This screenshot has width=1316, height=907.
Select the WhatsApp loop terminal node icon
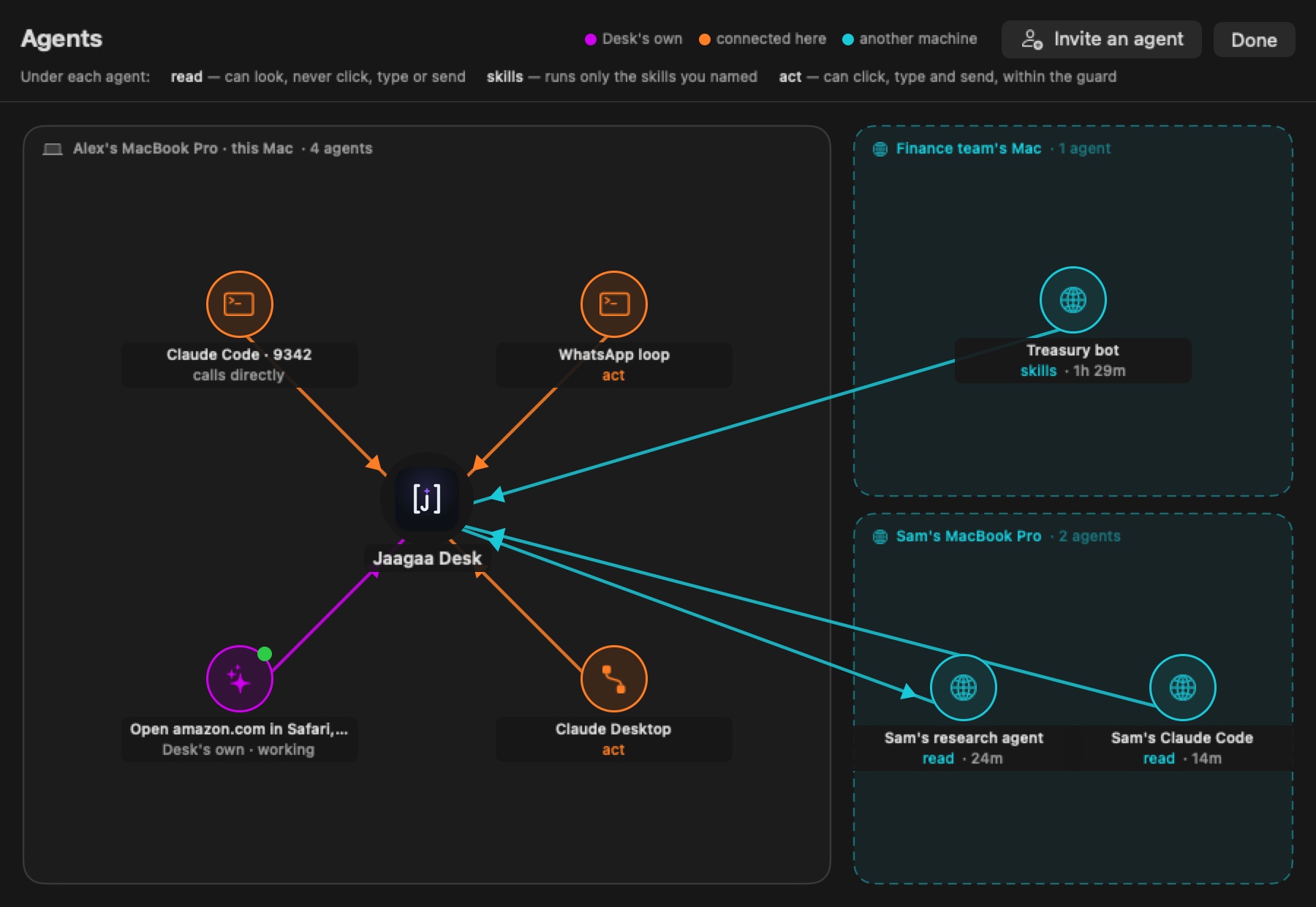614,304
